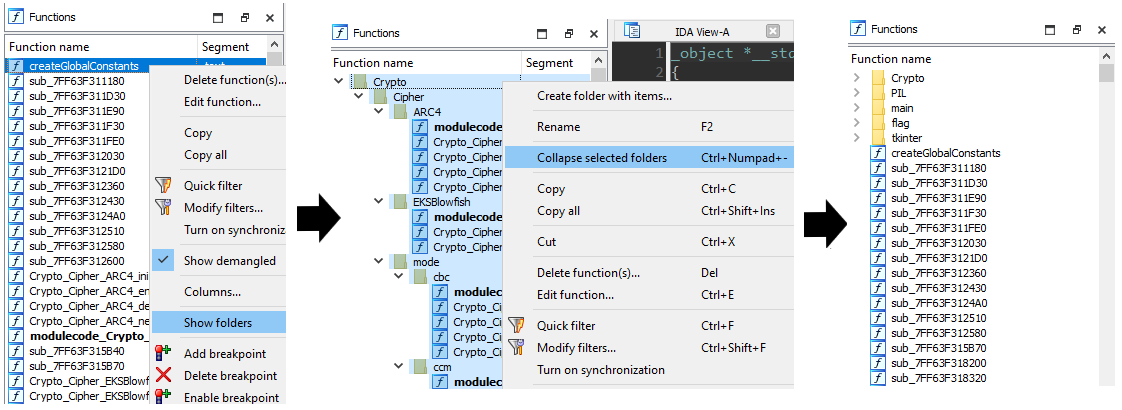Click function icon beside sub_7FF63F318320
The image size is (1122, 410).
(878, 378)
